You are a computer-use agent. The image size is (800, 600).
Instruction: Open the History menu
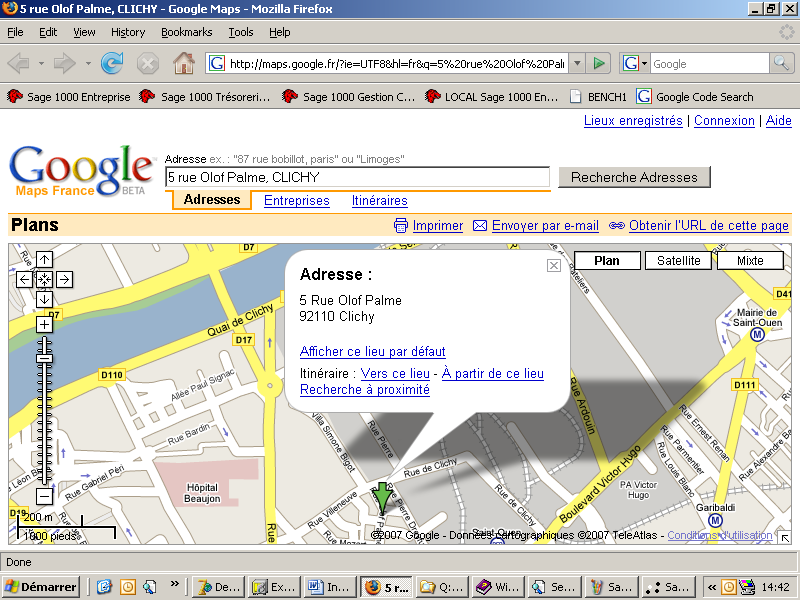click(x=128, y=32)
